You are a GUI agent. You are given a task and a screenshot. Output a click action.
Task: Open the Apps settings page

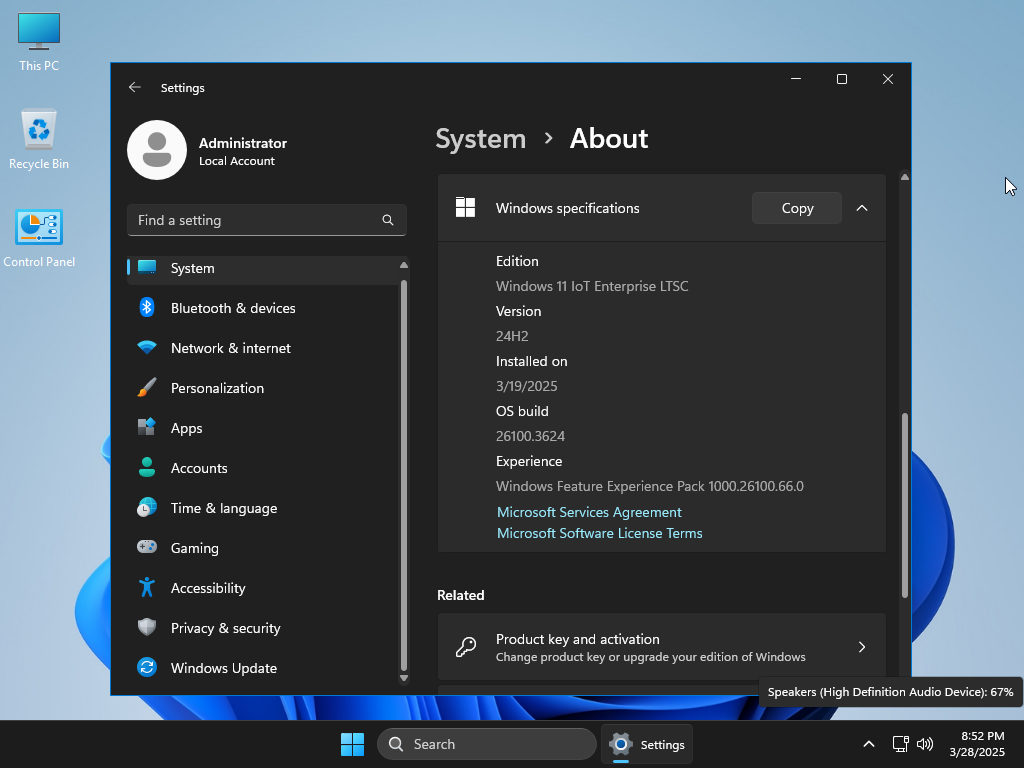click(263, 428)
